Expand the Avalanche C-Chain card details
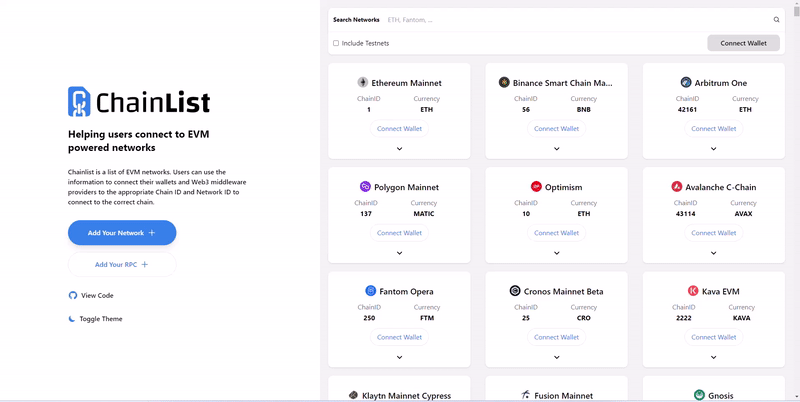Image resolution: width=800 pixels, height=402 pixels. tap(713, 253)
